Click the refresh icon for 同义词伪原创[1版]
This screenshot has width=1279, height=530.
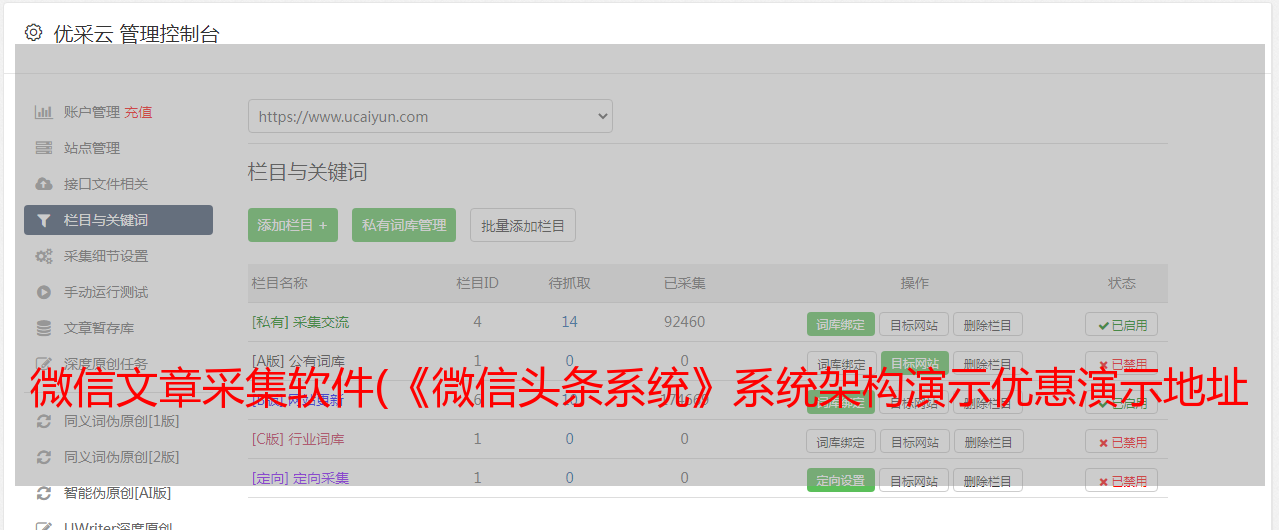point(44,421)
